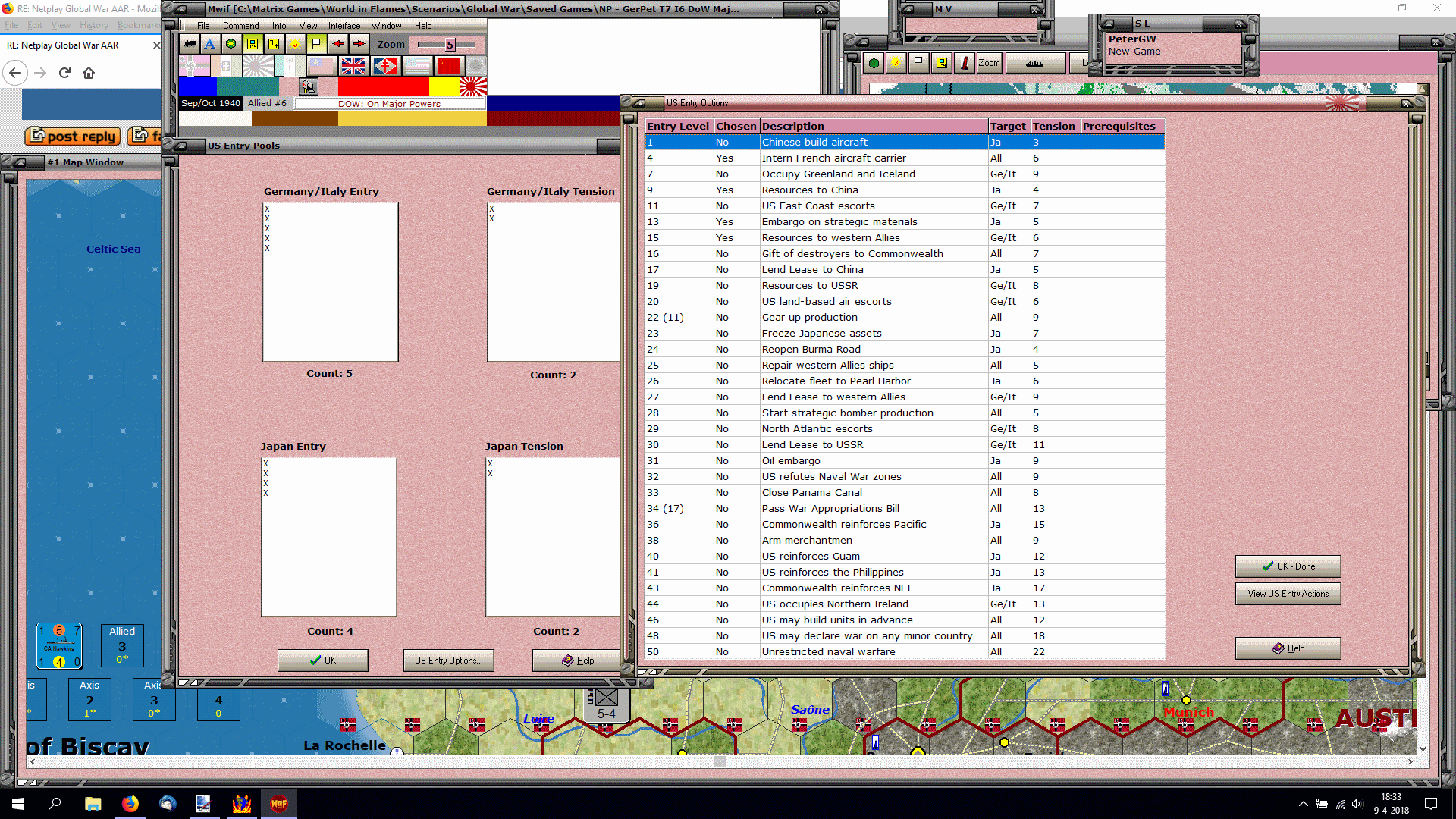
Task: Select the United Kingdom flag button
Action: pos(353,67)
